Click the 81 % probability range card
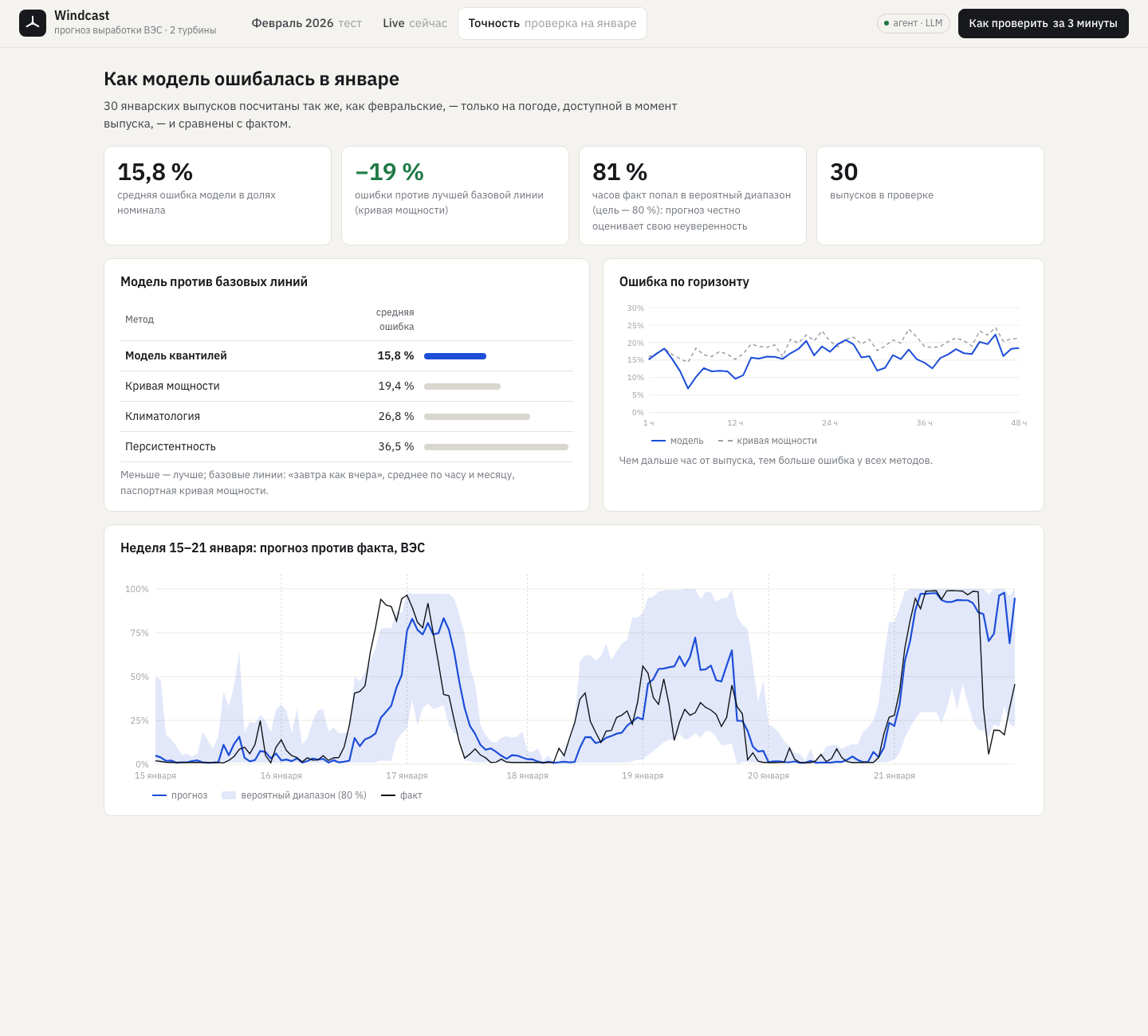 pos(693,195)
